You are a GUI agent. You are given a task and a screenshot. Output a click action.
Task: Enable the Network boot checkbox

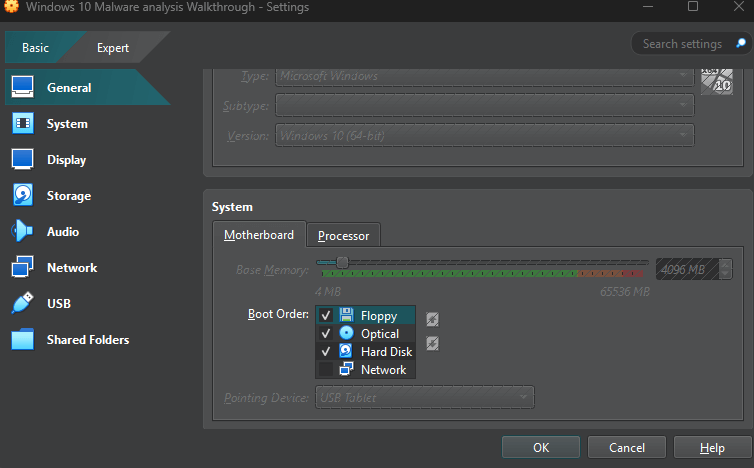tap(326, 369)
